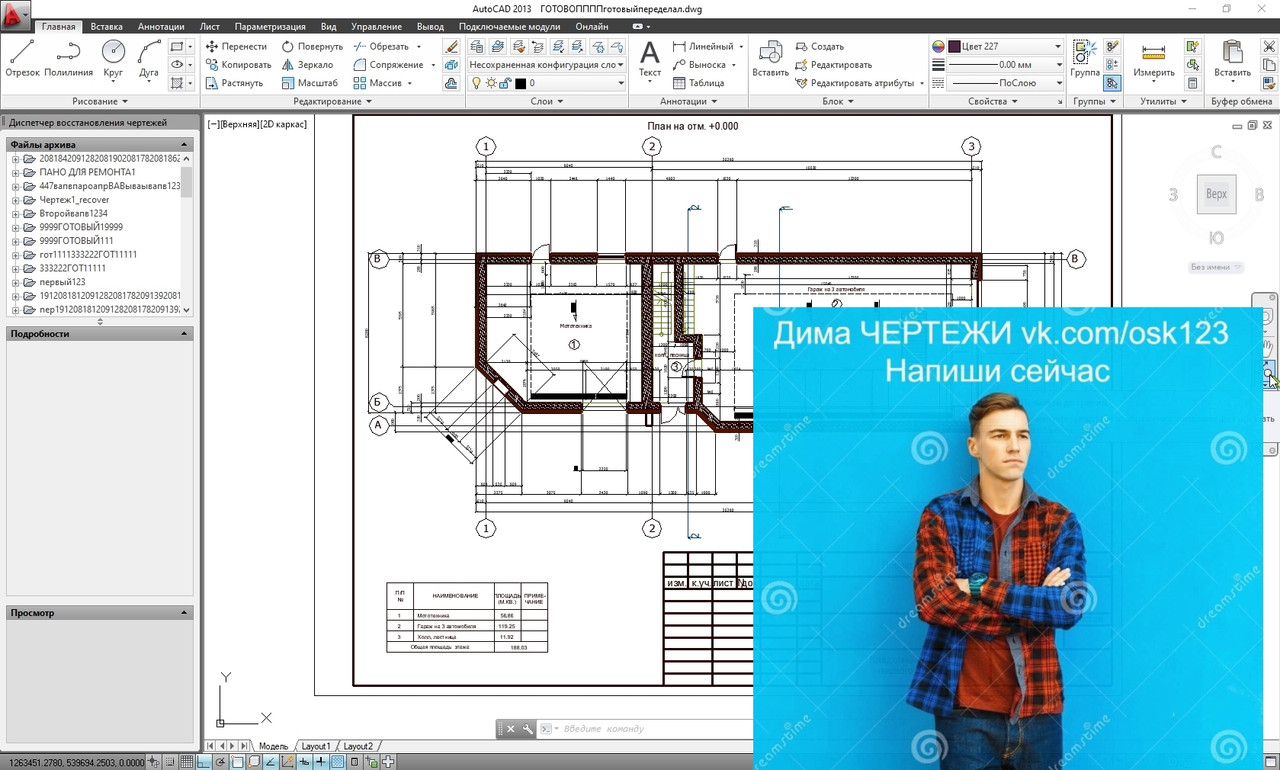Toggle layer on/off lightbulb icon
Screen dimensions: 1280x770
point(476,83)
